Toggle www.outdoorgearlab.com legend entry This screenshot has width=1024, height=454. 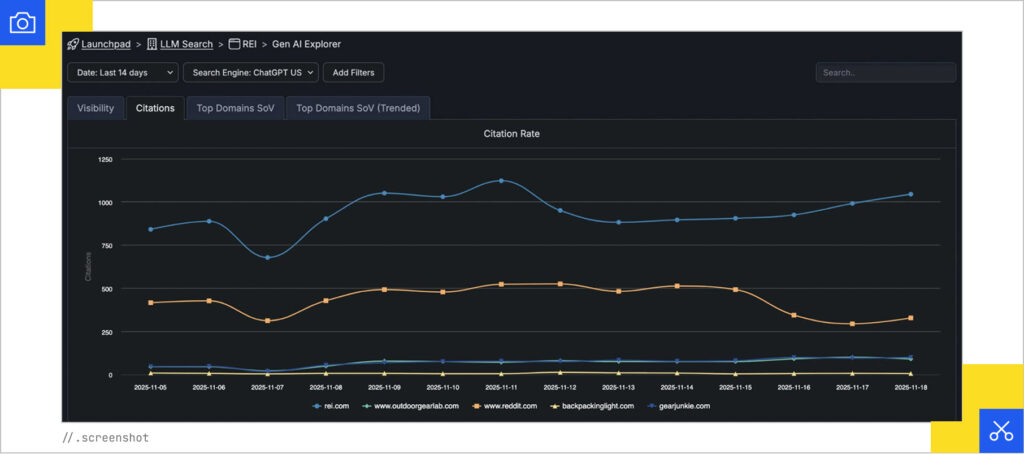click(411, 406)
